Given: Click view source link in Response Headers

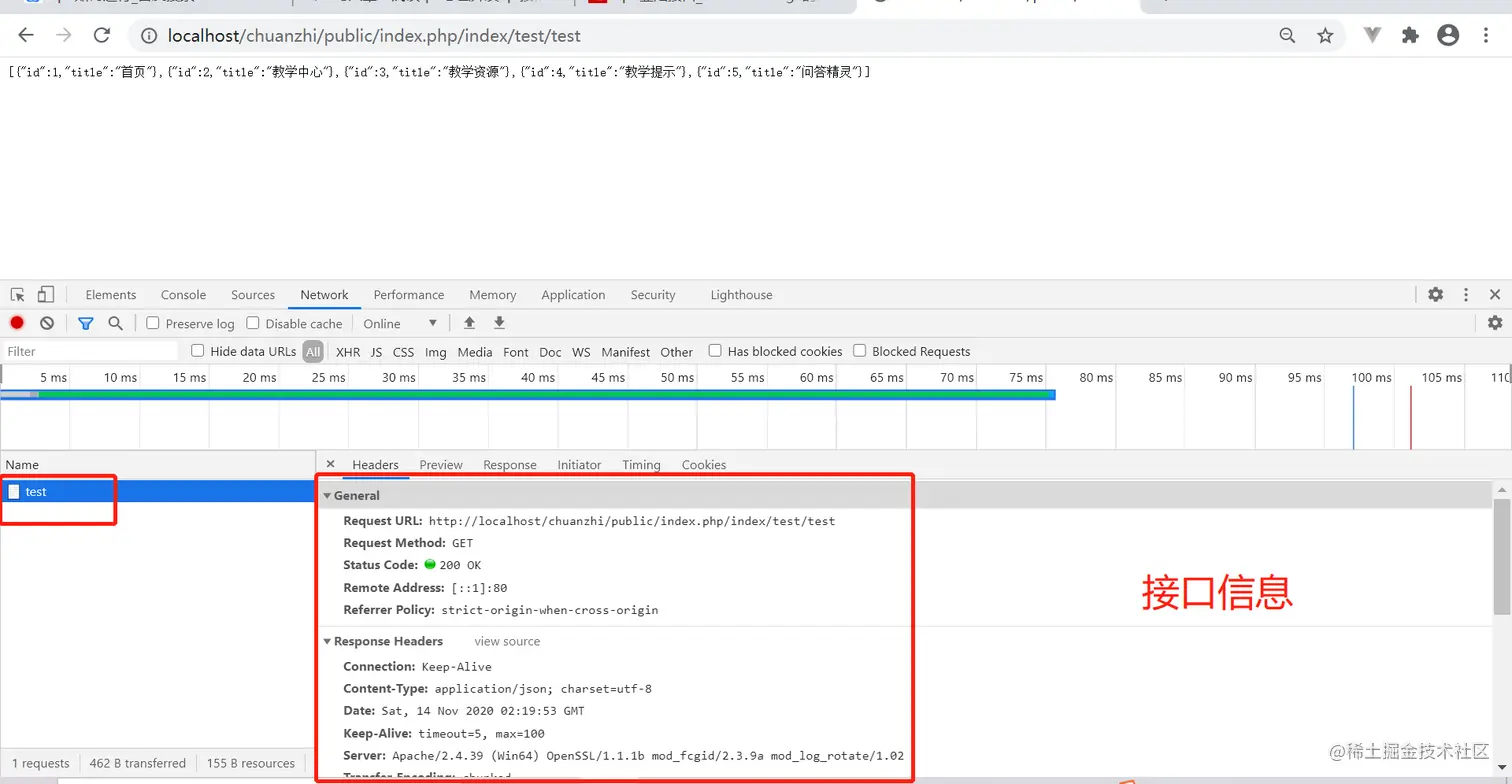Looking at the screenshot, I should click(507, 641).
